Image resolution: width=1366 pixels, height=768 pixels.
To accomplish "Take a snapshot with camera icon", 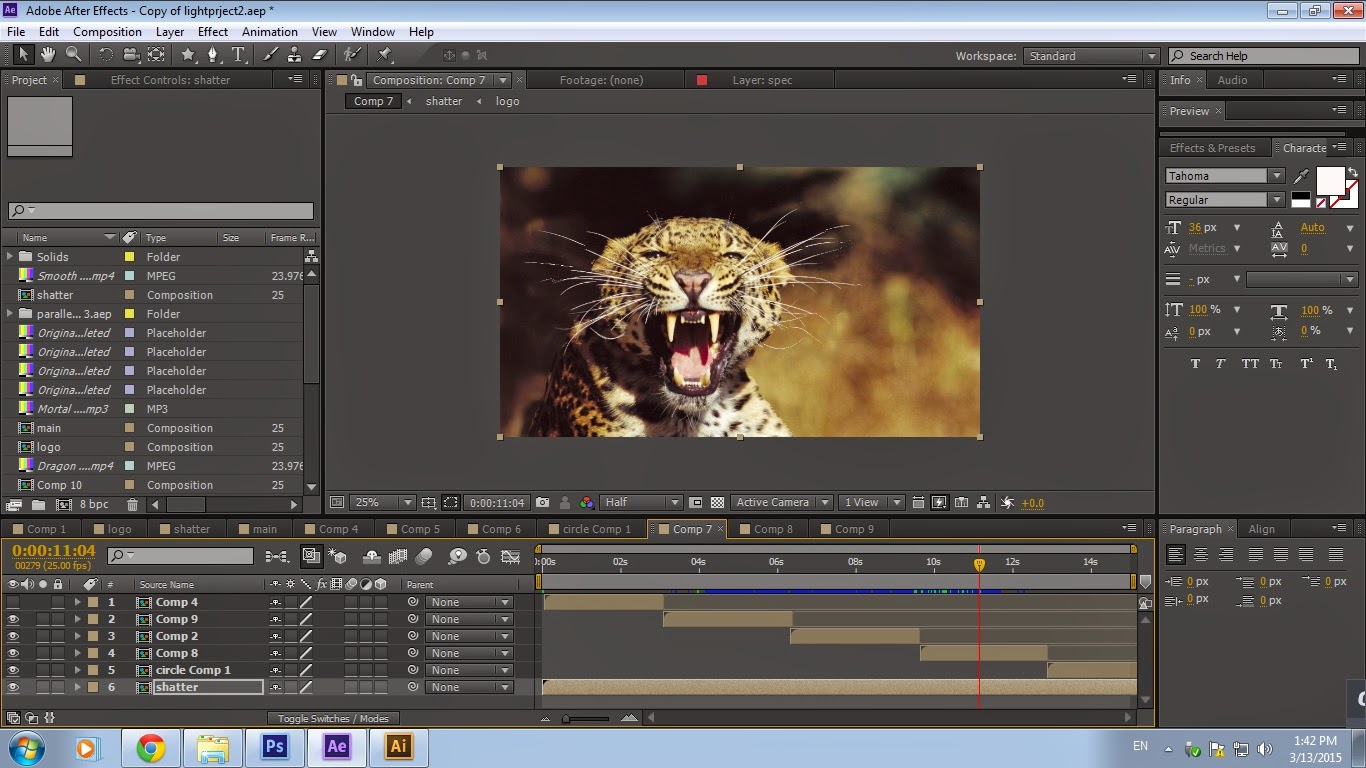I will coord(542,503).
